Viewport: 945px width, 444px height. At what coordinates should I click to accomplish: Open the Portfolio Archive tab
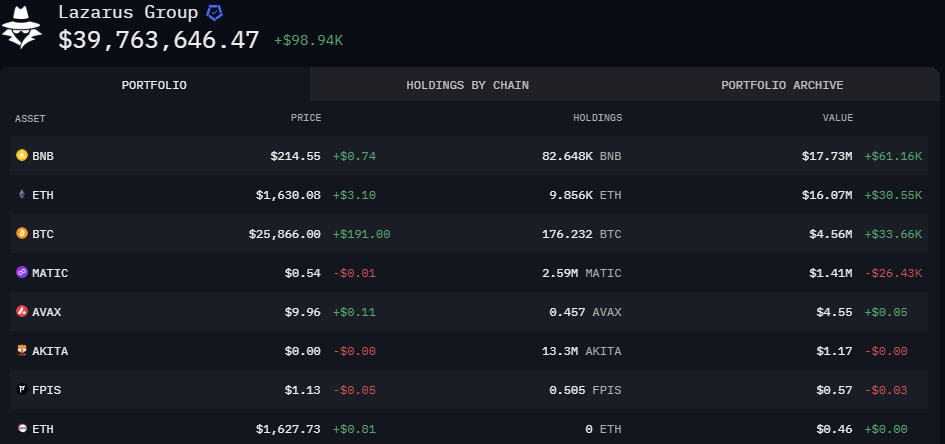click(782, 85)
